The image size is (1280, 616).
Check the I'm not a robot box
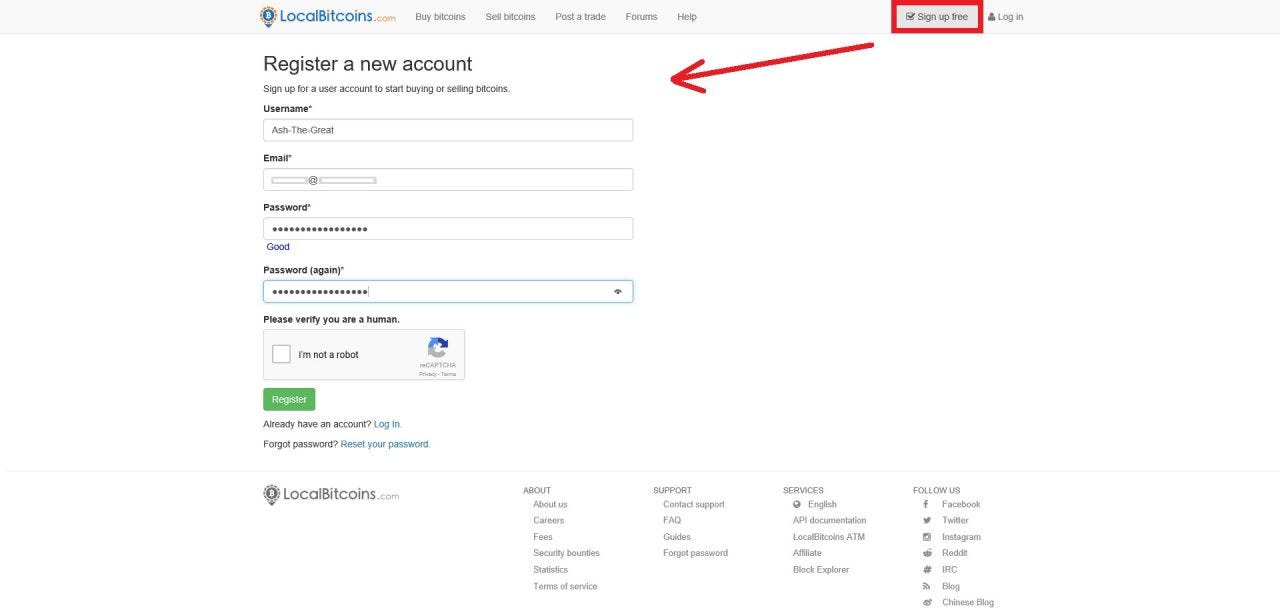(282, 354)
